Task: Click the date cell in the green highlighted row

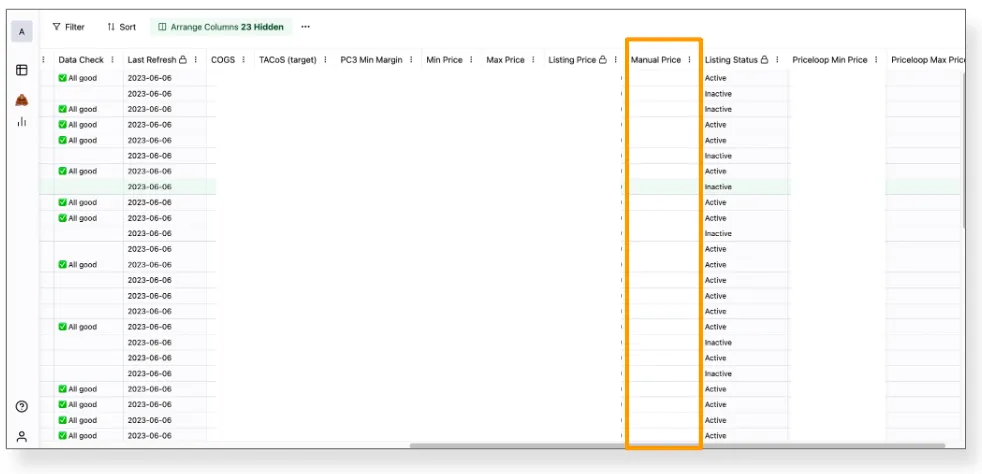Action: tap(149, 187)
